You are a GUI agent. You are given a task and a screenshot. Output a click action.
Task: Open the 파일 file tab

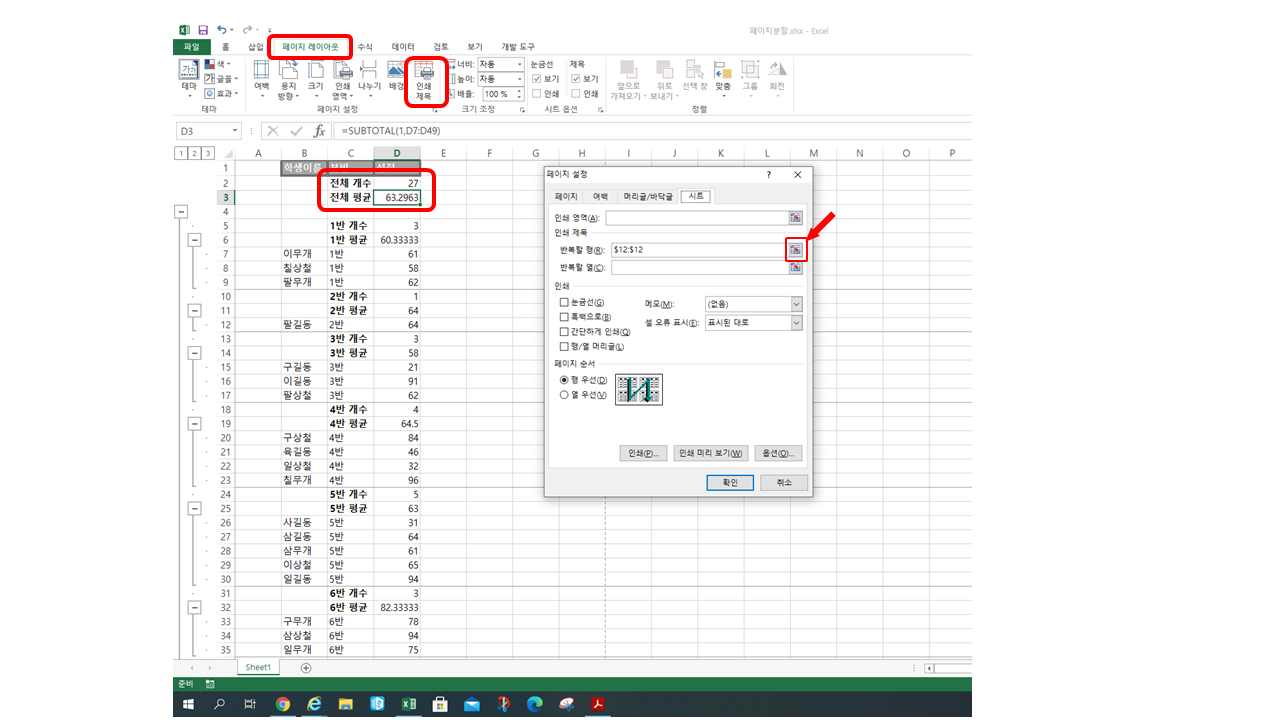[x=192, y=47]
